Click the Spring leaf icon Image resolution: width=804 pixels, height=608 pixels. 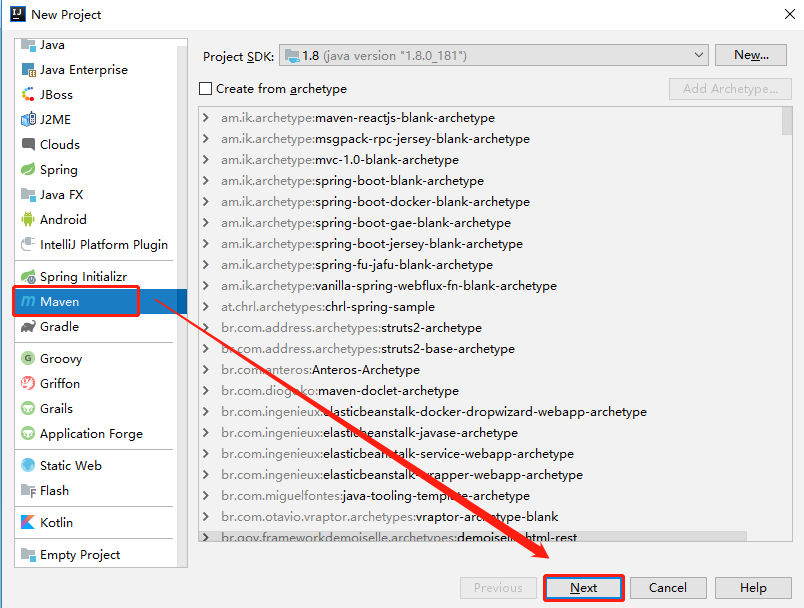click(28, 169)
